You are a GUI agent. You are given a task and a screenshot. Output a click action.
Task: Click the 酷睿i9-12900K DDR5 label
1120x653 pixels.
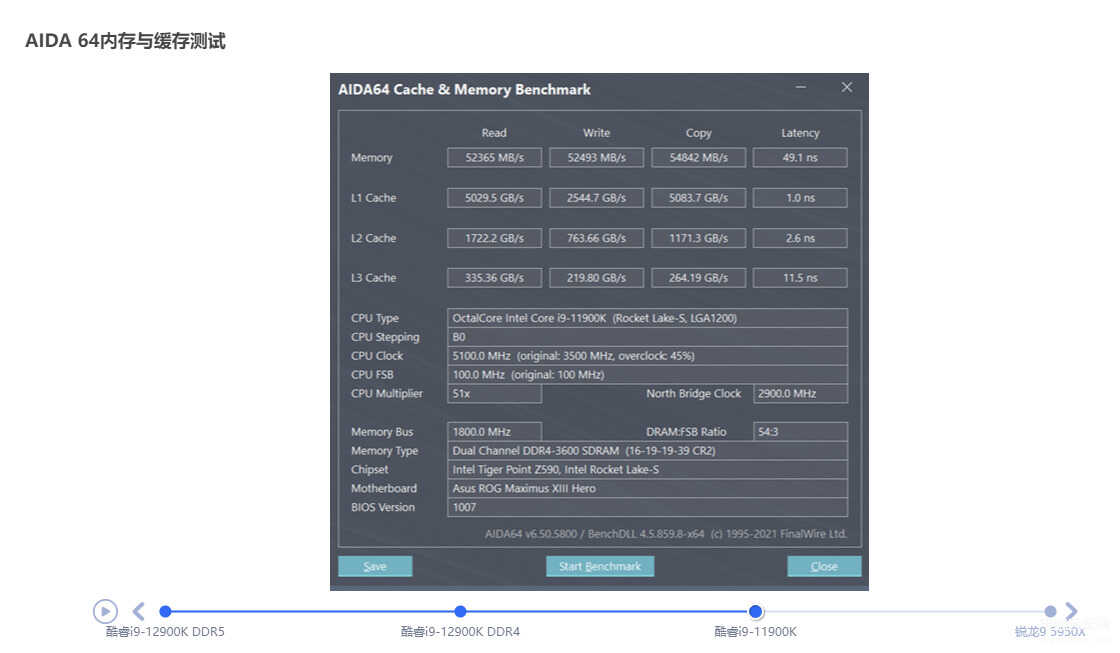pyautogui.click(x=165, y=632)
